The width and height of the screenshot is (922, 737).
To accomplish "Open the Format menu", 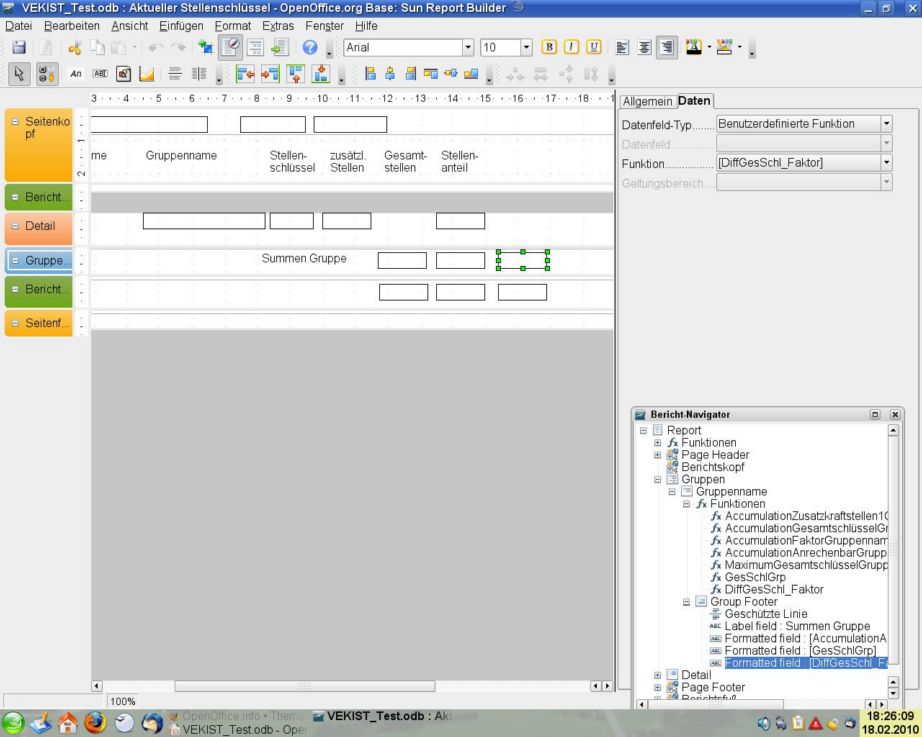I will [x=232, y=26].
